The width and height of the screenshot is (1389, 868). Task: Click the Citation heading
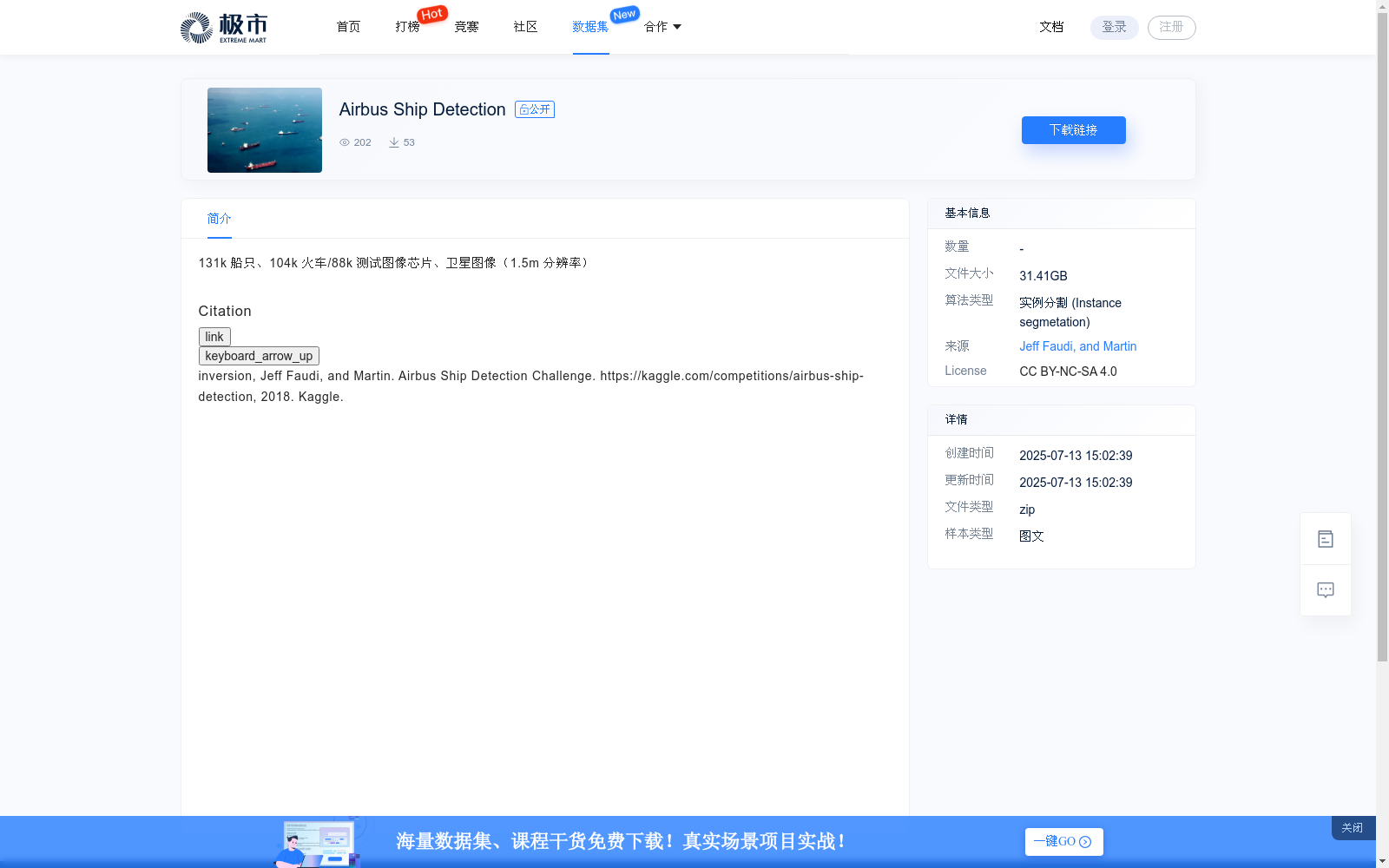pyautogui.click(x=225, y=311)
